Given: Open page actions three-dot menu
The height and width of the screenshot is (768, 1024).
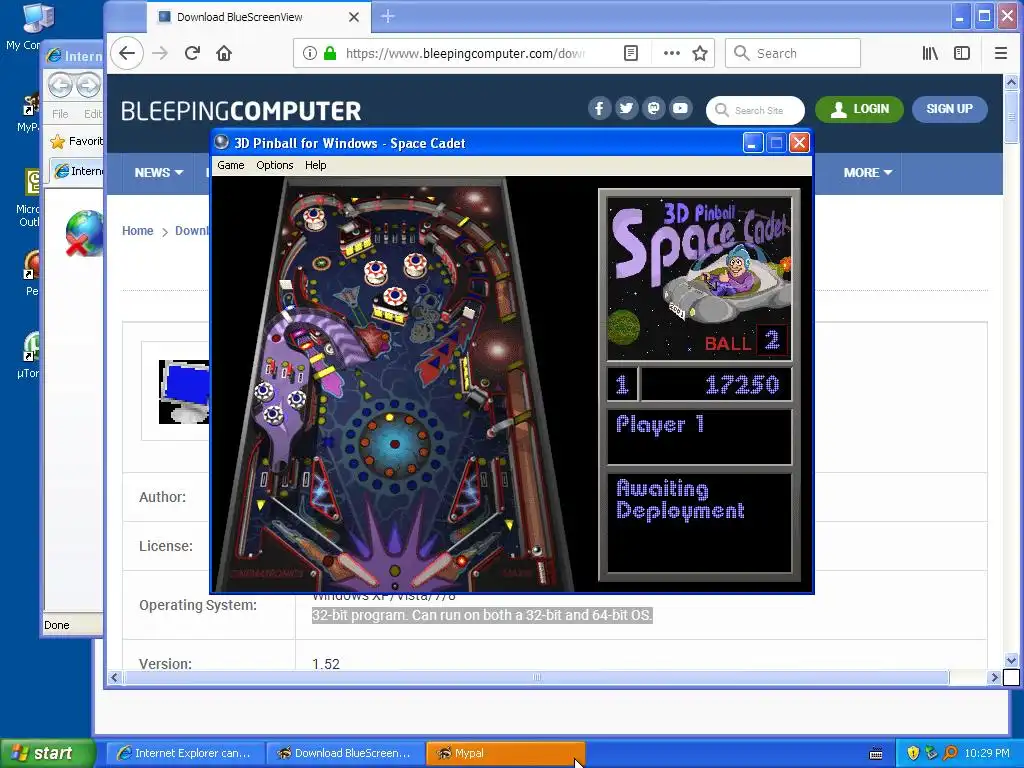Looking at the screenshot, I should (x=671, y=54).
